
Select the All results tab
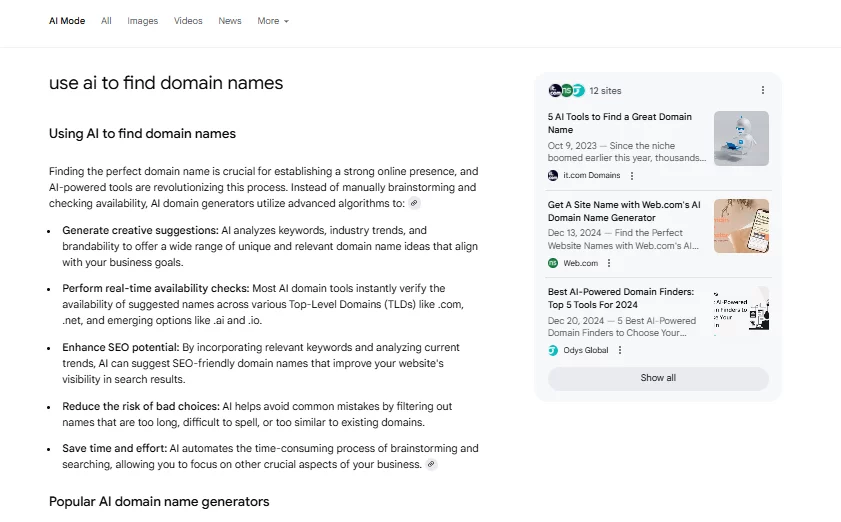click(106, 21)
